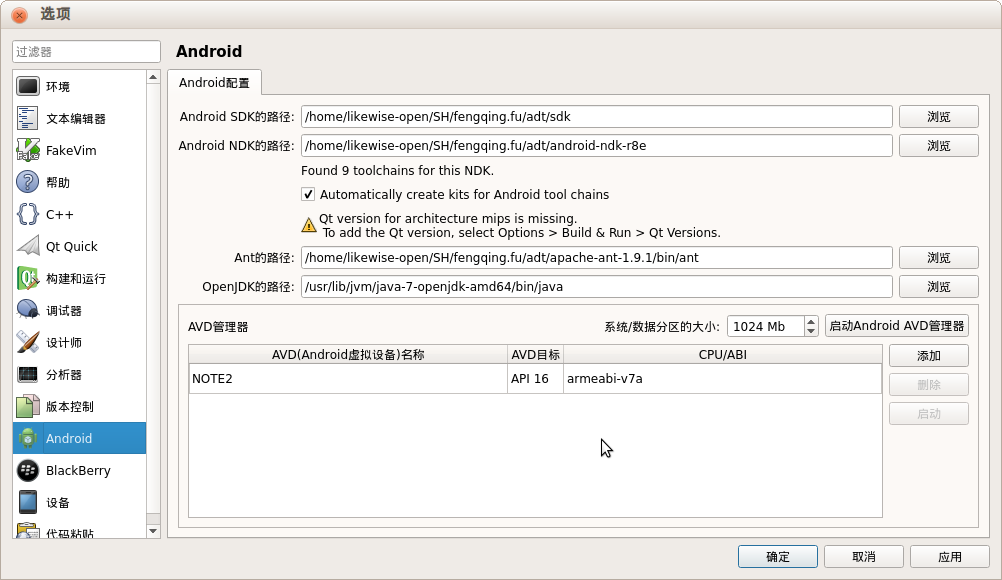Sort by AVD(Android虚拟设备)名称 column header
This screenshot has height=580, width=1002.
point(348,355)
